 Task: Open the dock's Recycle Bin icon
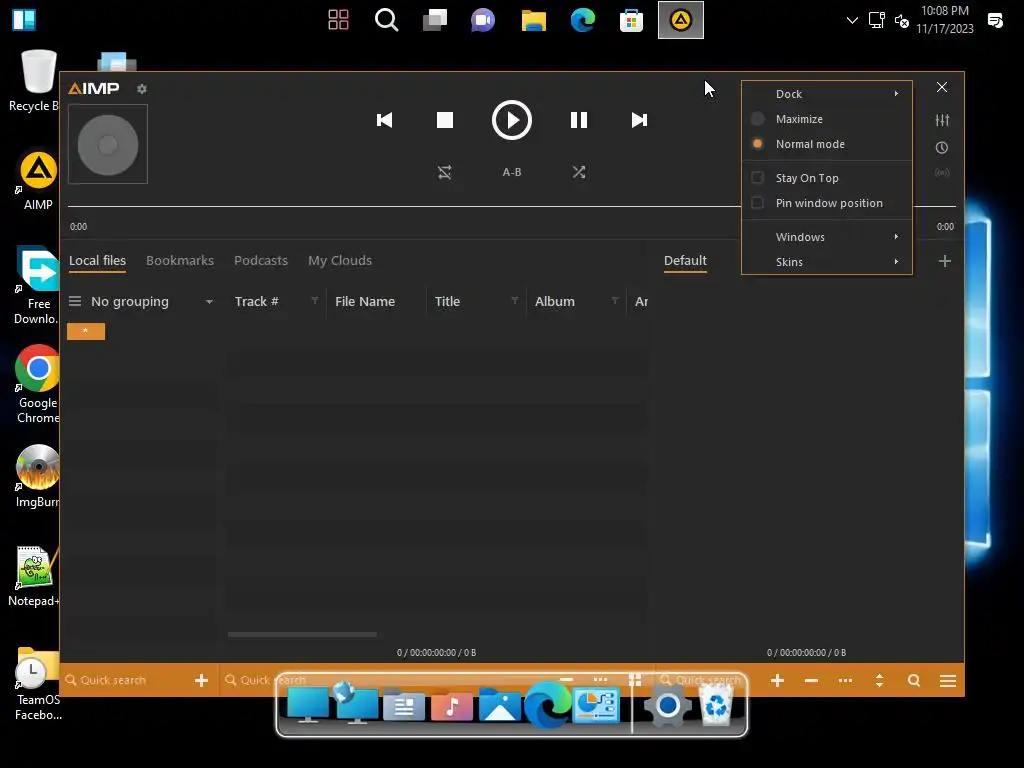tap(716, 706)
